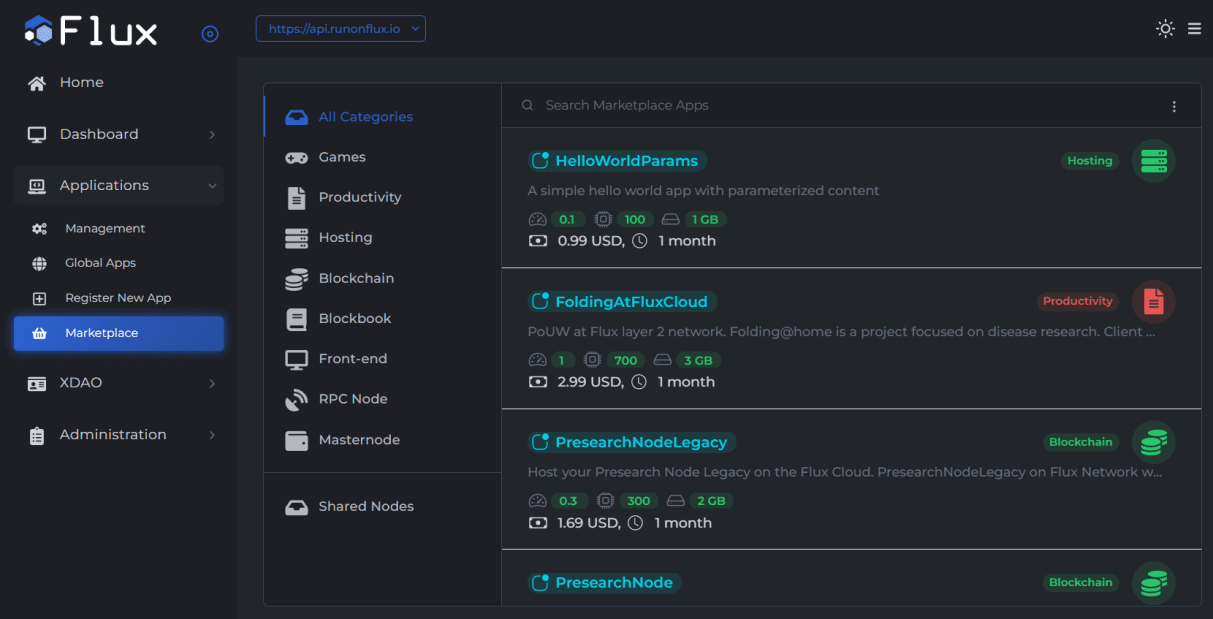The width and height of the screenshot is (1213, 619).
Task: Click the RPC Node satellite dish icon
Action: [296, 400]
